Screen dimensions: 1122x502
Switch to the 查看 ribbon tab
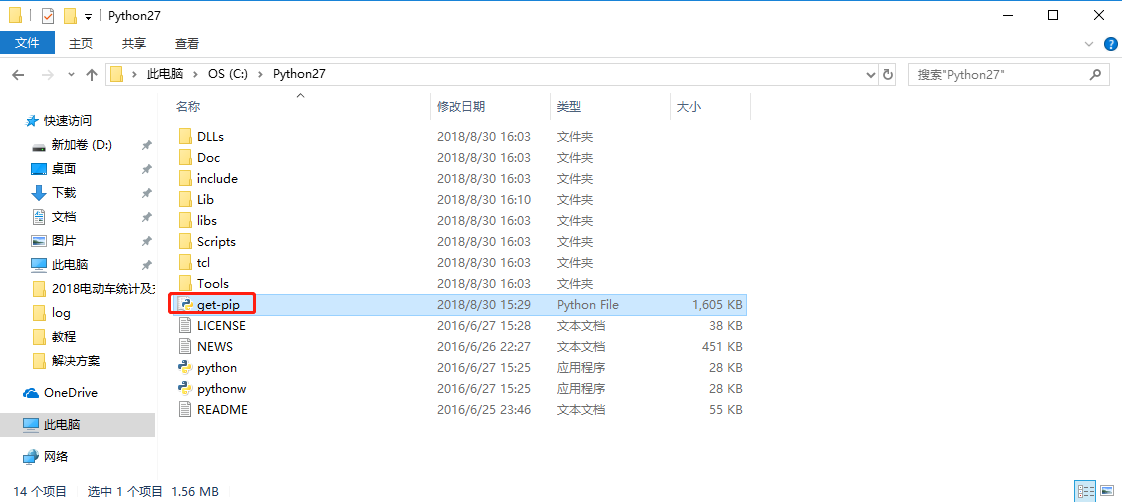(187, 44)
